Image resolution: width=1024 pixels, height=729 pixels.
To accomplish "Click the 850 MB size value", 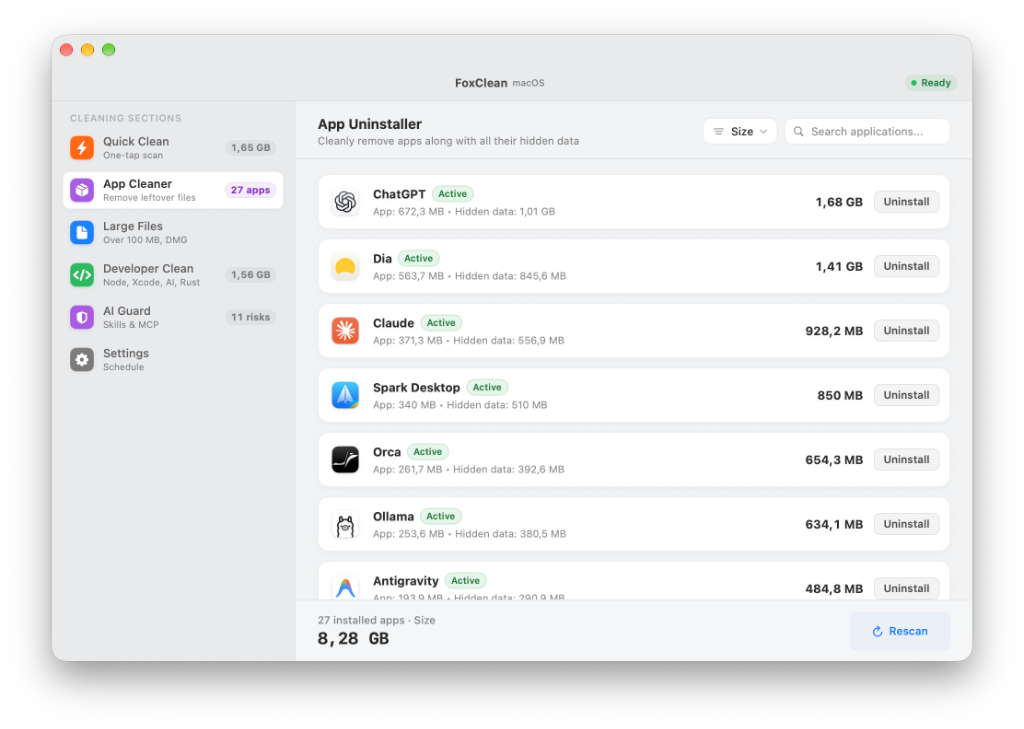I will tap(840, 396).
